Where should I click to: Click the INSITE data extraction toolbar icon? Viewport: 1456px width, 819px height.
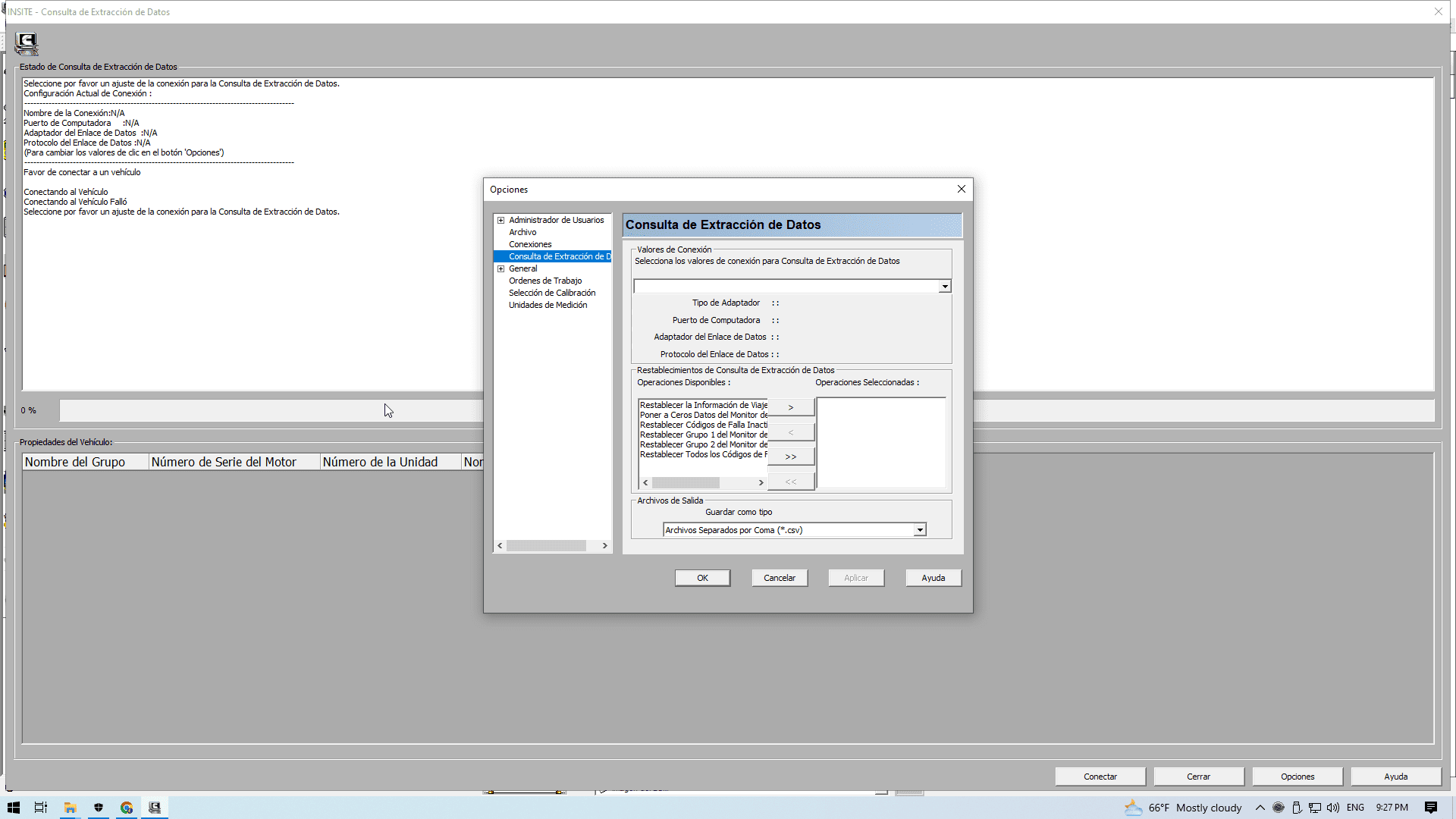(27, 44)
